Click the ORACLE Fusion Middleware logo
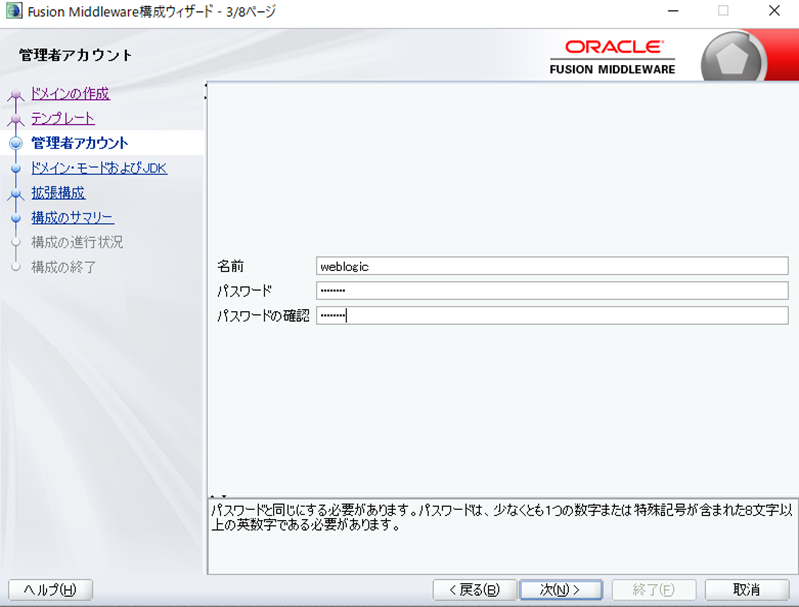Image resolution: width=799 pixels, height=607 pixels. tap(612, 58)
